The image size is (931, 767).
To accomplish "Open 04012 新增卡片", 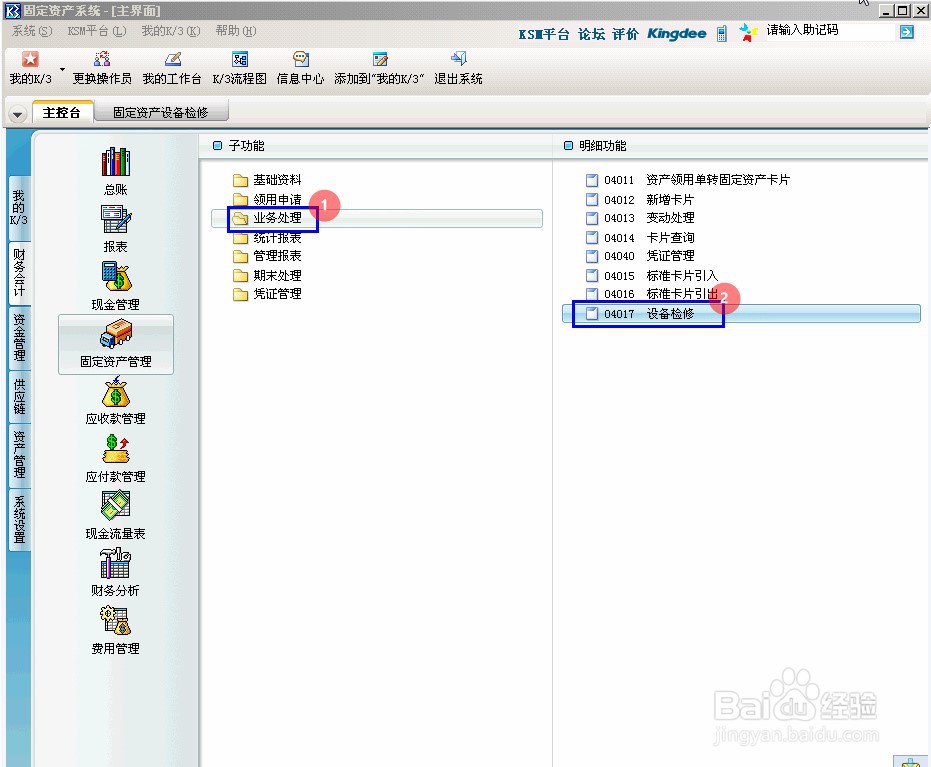I will (x=639, y=200).
